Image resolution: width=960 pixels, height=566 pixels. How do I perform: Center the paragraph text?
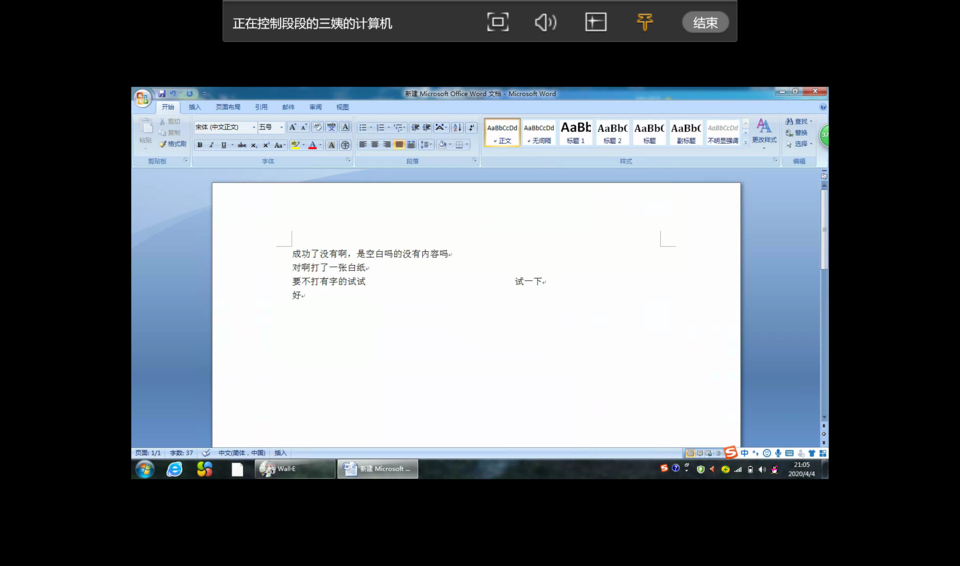(375, 145)
